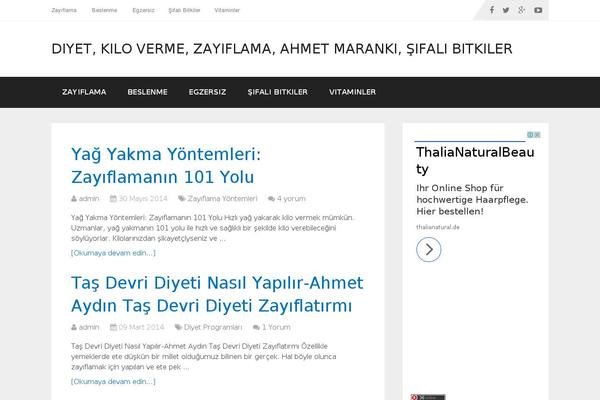The width and height of the screenshot is (600, 400).
Task: Select Şifalı Bitkiler in the top small menu
Action: click(184, 10)
